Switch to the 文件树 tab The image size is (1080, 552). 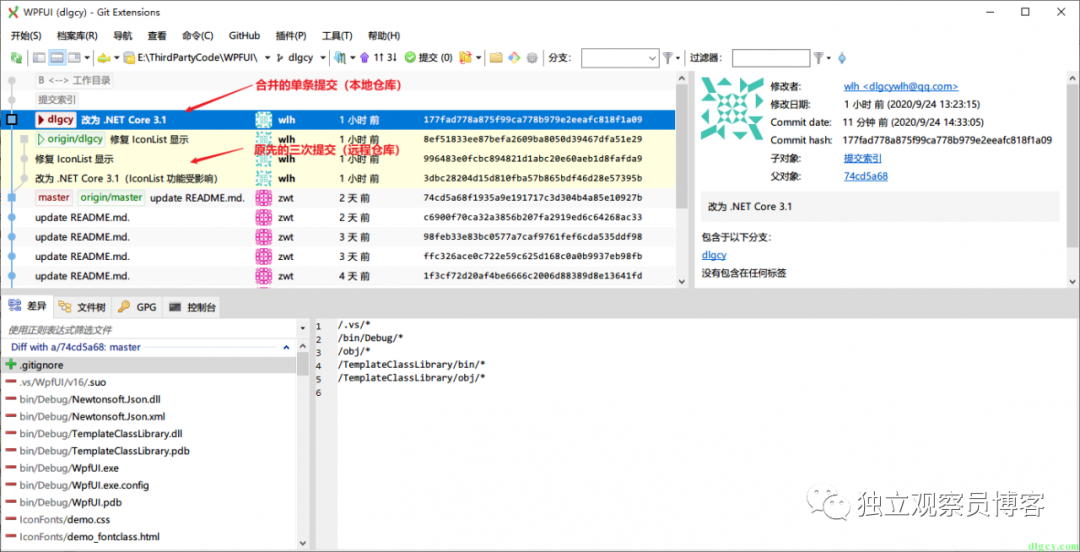(x=81, y=307)
